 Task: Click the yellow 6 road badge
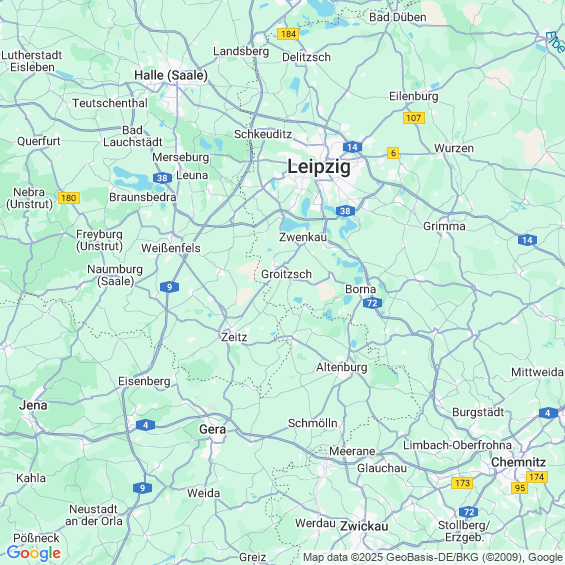point(393,153)
